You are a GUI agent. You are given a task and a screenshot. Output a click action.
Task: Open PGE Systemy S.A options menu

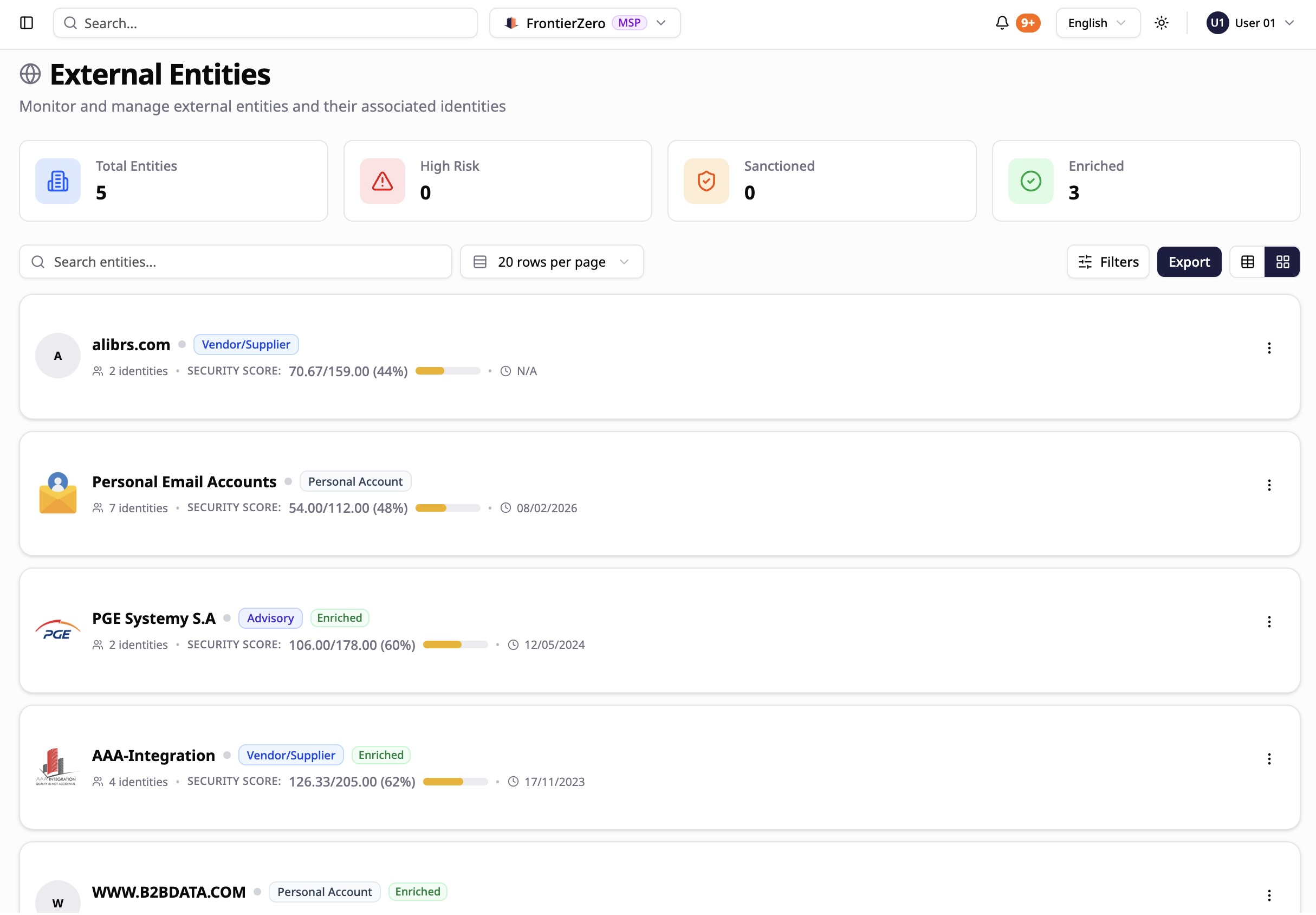pos(1269,622)
